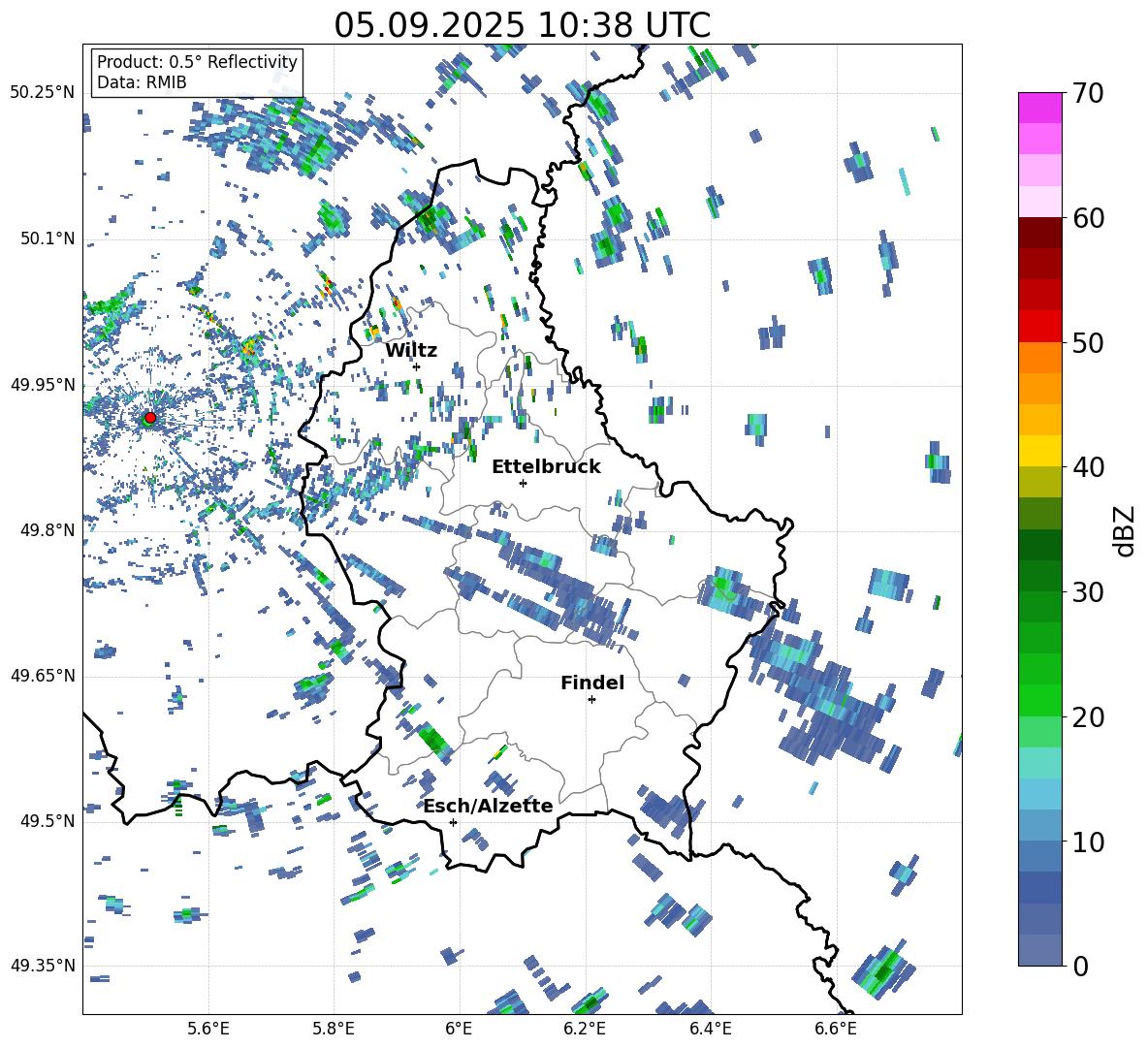Click the Esch/Alzette city label
The height and width of the screenshot is (1048, 1148).
tap(489, 806)
